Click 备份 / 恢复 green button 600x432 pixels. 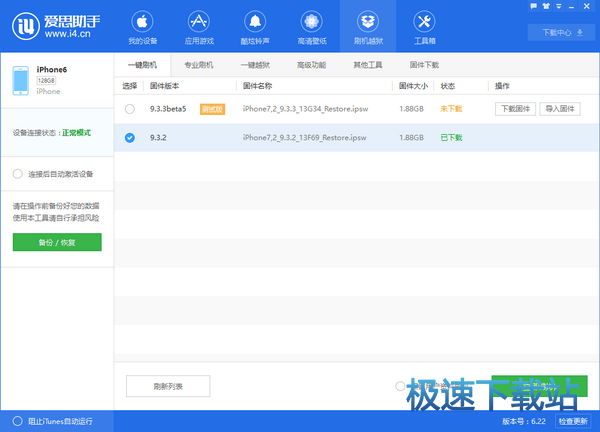tap(57, 242)
